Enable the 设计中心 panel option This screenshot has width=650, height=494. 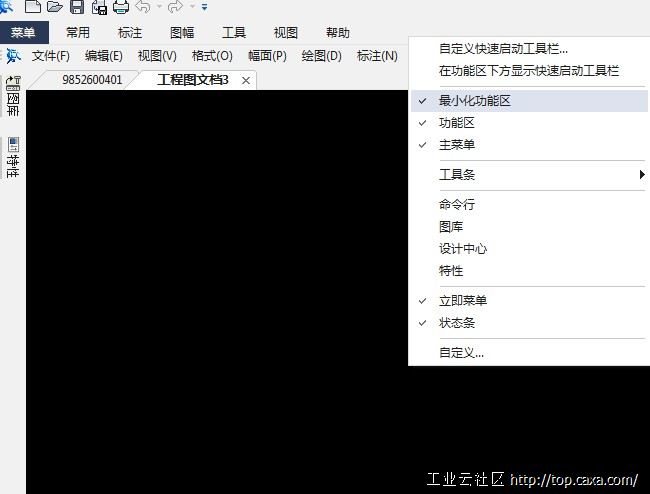(529, 249)
